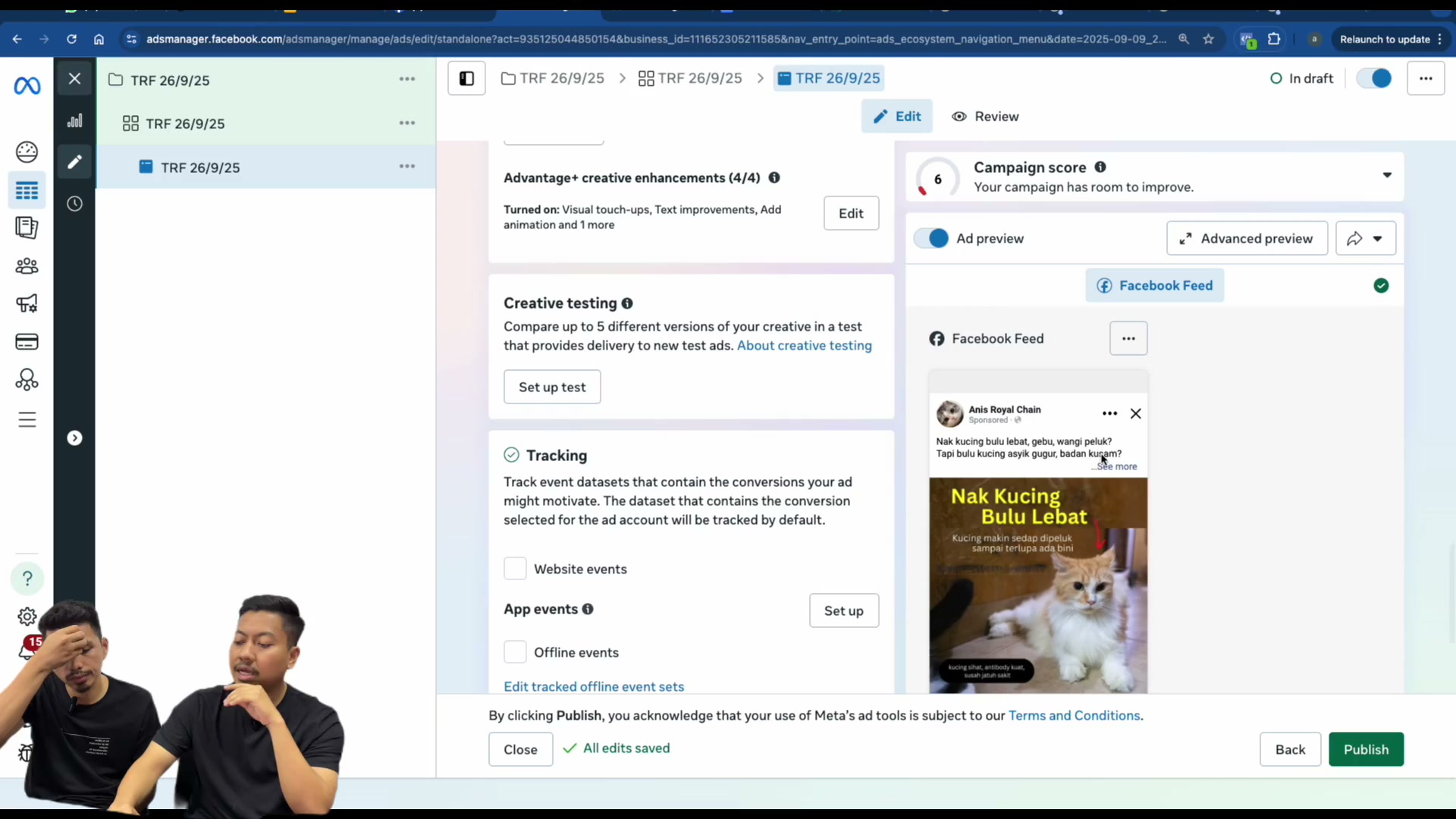Open three-dot menu for TRF 26/9/25 ad row
The image size is (1456, 819).
click(407, 166)
